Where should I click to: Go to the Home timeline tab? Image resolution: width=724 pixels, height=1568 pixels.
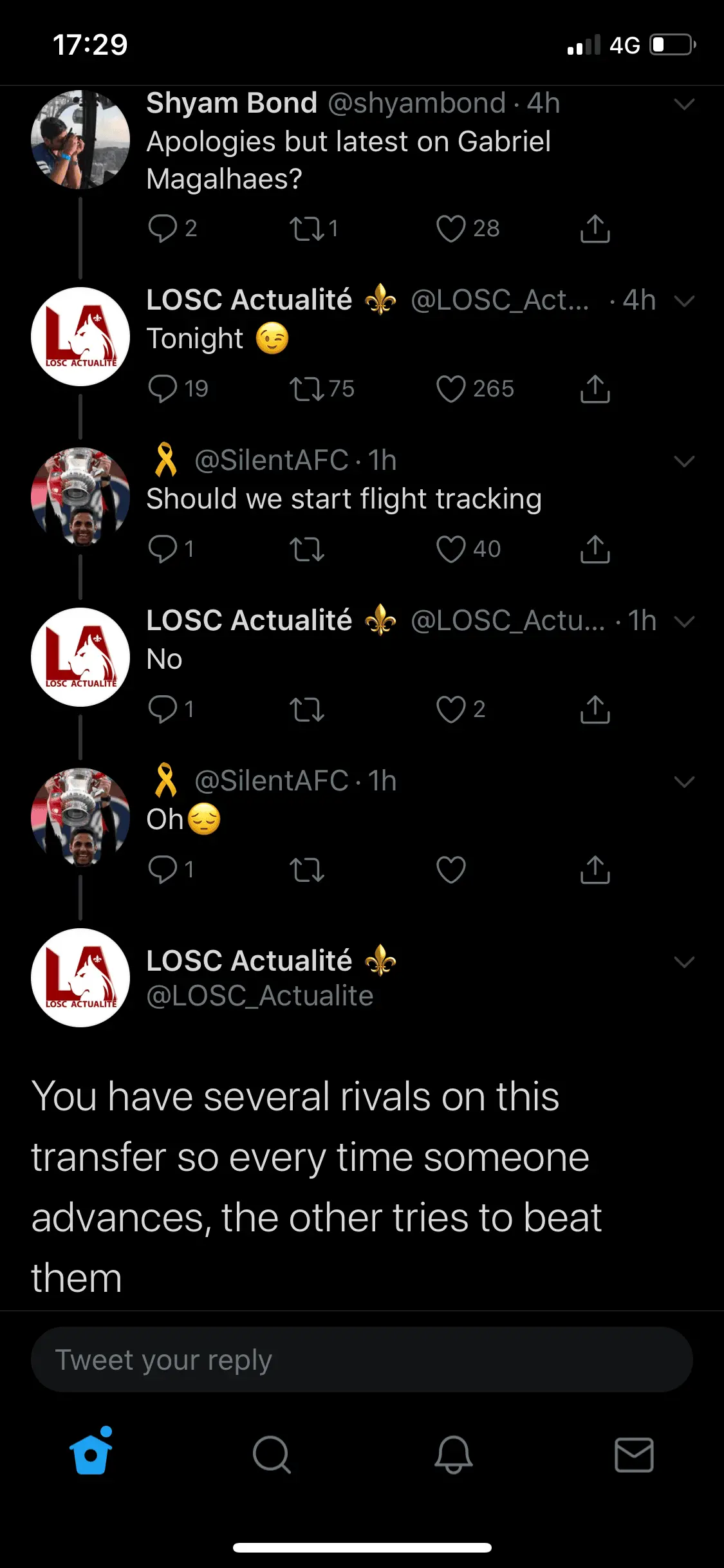point(91,1453)
